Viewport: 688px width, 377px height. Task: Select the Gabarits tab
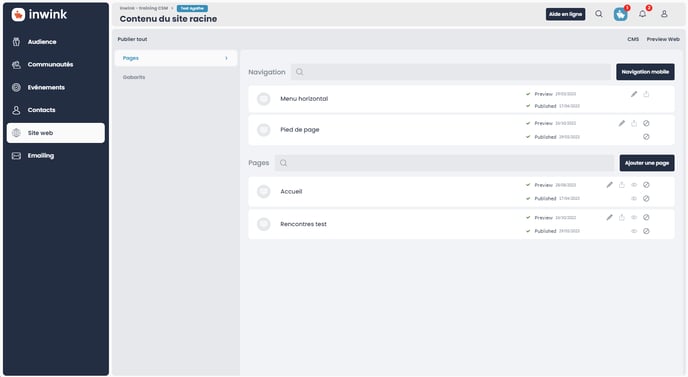click(134, 77)
